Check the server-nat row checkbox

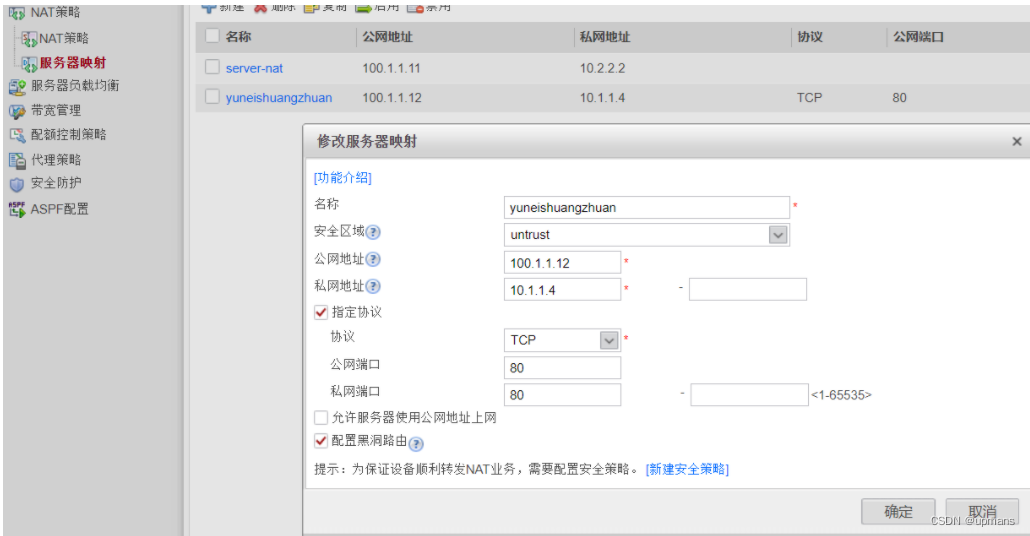click(212, 67)
